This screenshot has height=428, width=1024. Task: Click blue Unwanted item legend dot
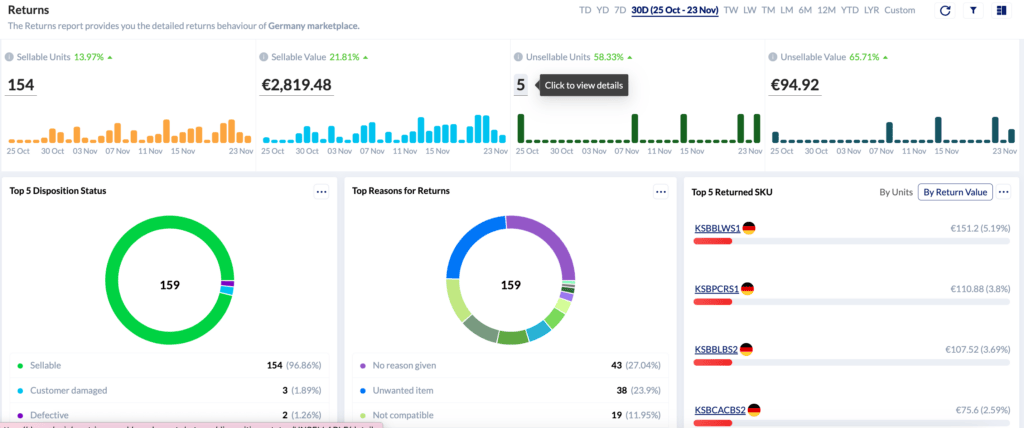point(362,390)
